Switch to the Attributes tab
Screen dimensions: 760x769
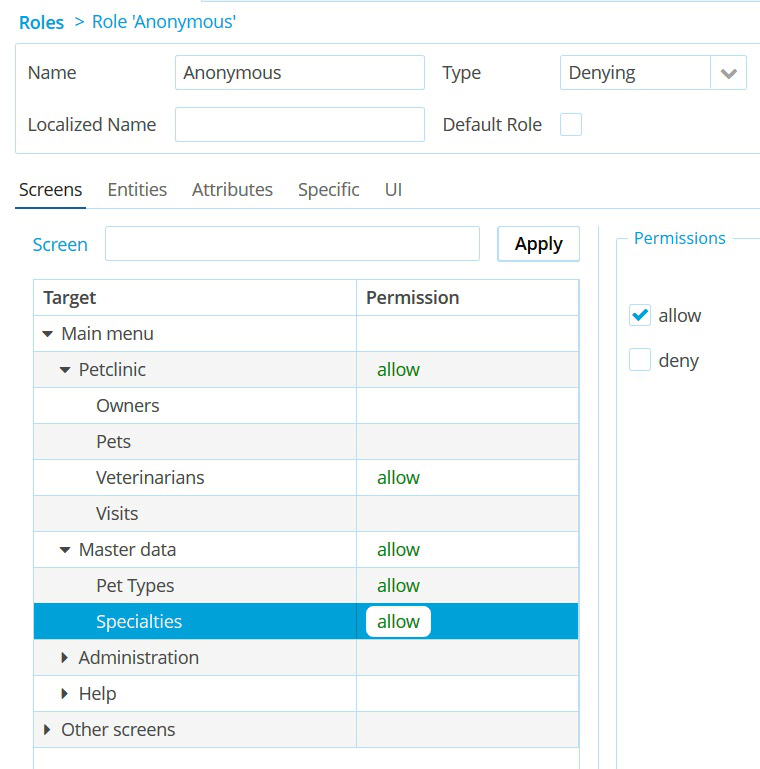tap(232, 189)
